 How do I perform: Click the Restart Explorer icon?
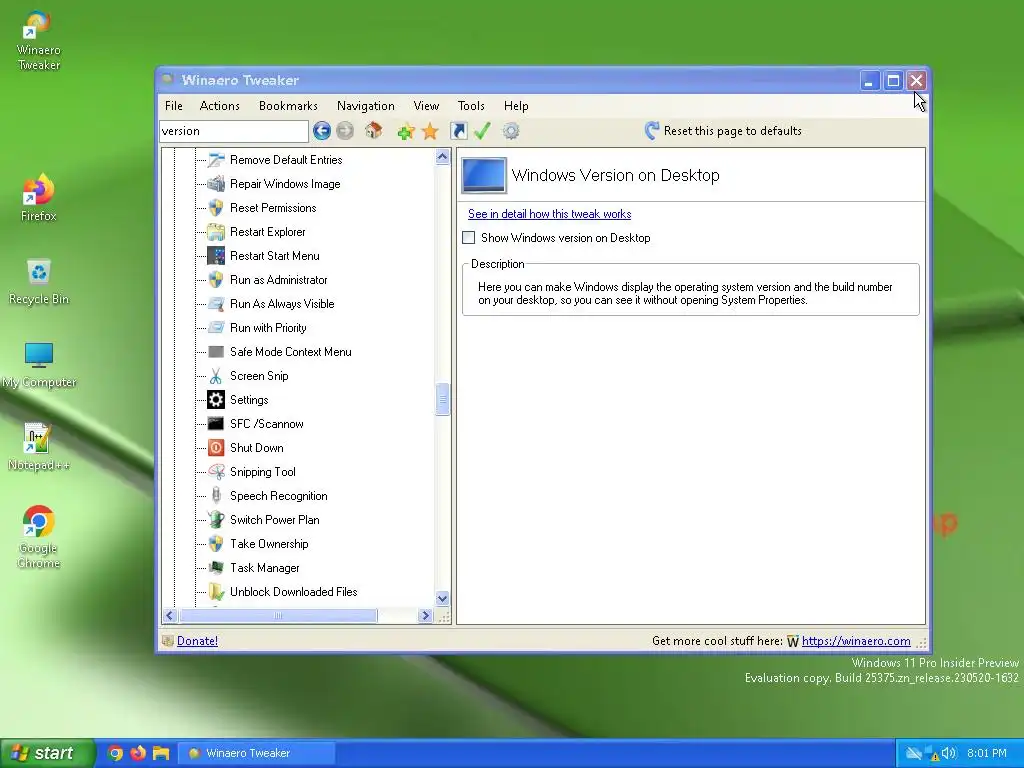(216, 232)
